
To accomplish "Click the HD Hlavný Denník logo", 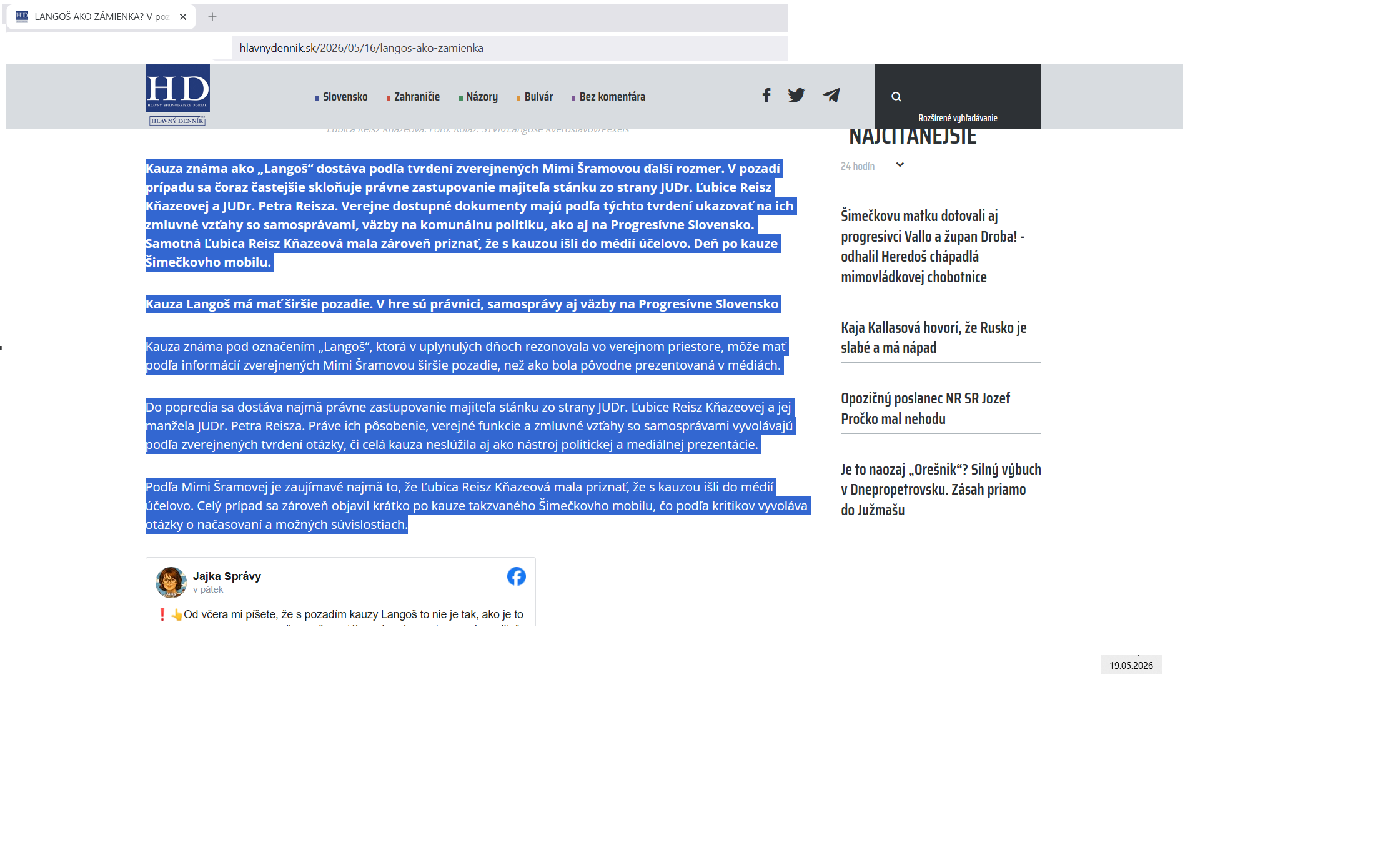I will coord(177,96).
